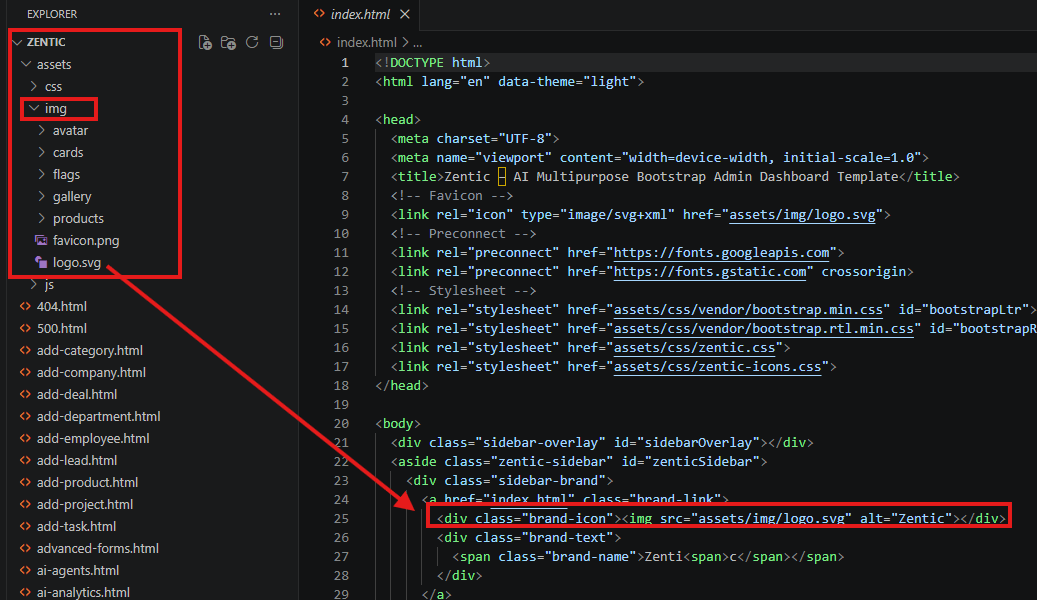Click the logo.svg file type icon
This screenshot has width=1037, height=600.
[x=41, y=263]
